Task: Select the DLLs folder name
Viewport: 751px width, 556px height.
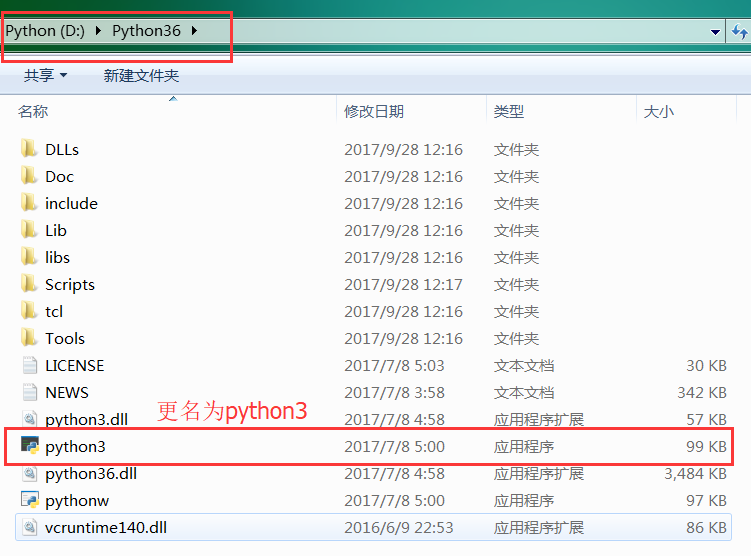Action: pyautogui.click(x=62, y=149)
